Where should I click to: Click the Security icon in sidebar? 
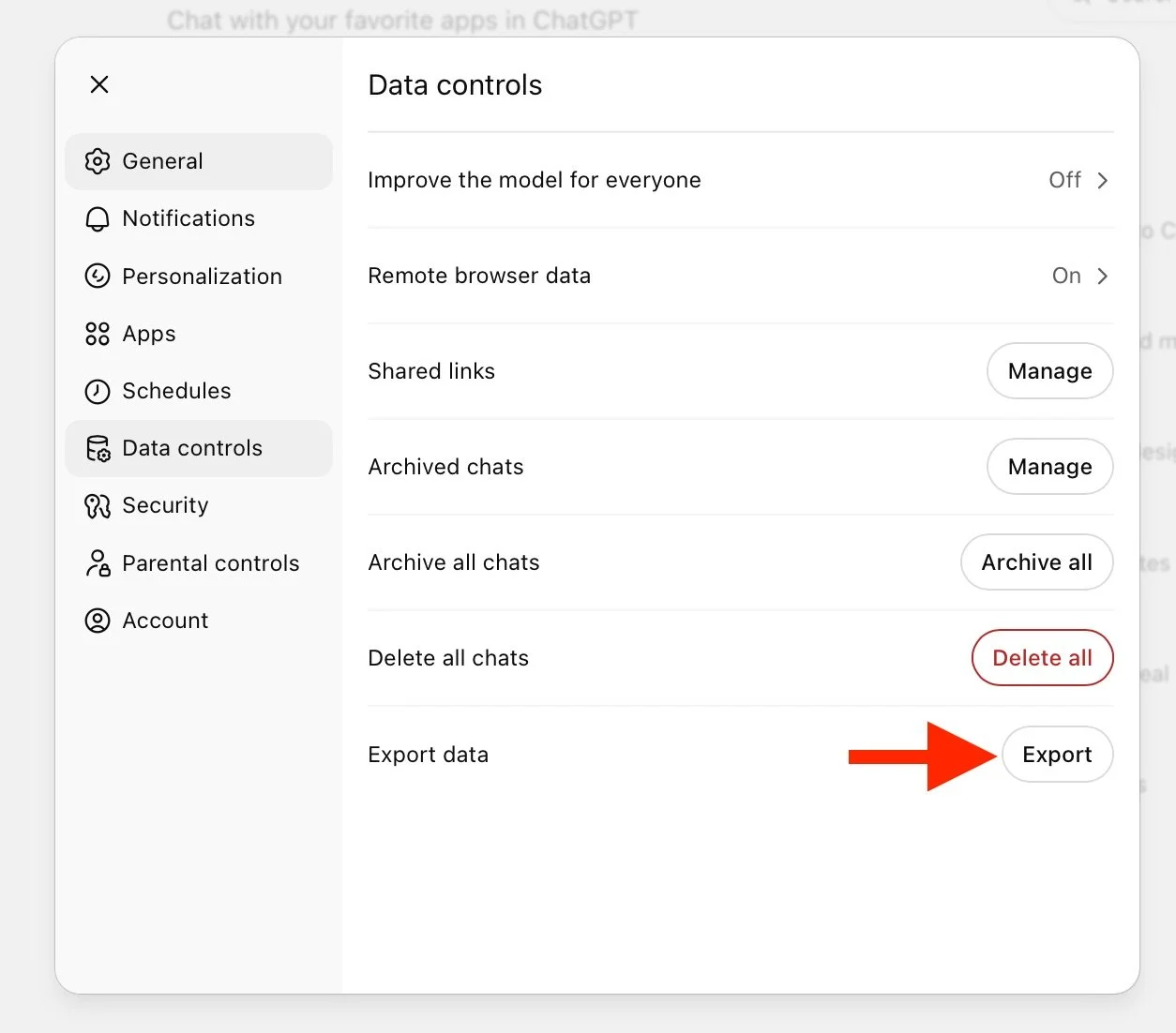pyautogui.click(x=98, y=506)
